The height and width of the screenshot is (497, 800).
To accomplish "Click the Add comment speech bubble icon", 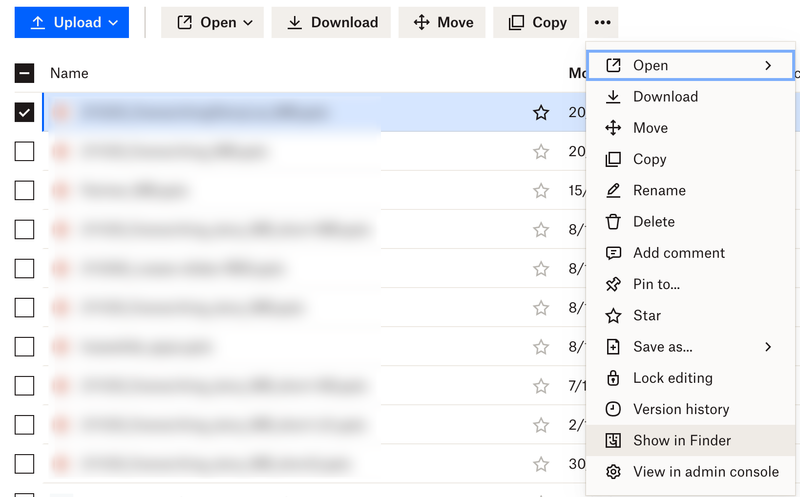I will coord(613,253).
